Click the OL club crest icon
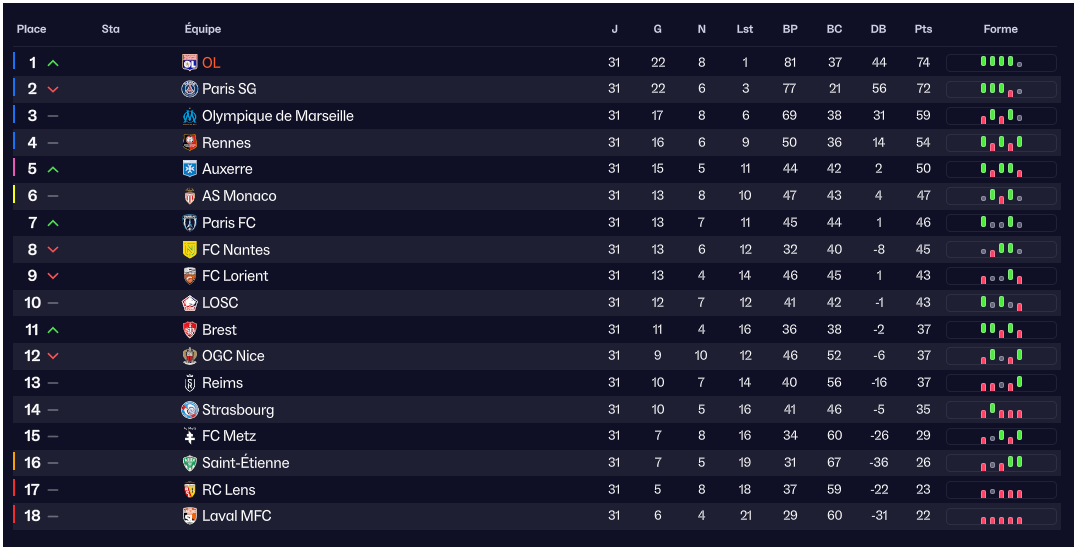The width and height of the screenshot is (1076, 549). tap(190, 62)
